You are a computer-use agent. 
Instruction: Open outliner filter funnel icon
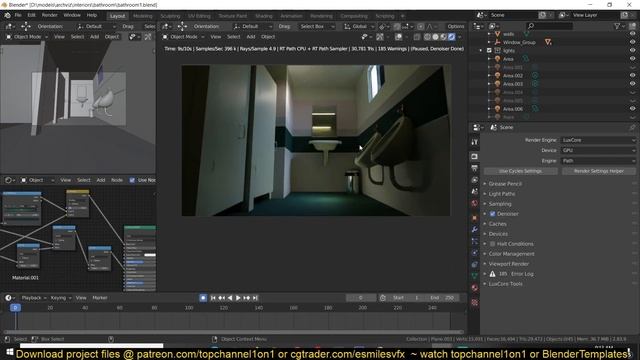pyautogui.click(x=617, y=26)
